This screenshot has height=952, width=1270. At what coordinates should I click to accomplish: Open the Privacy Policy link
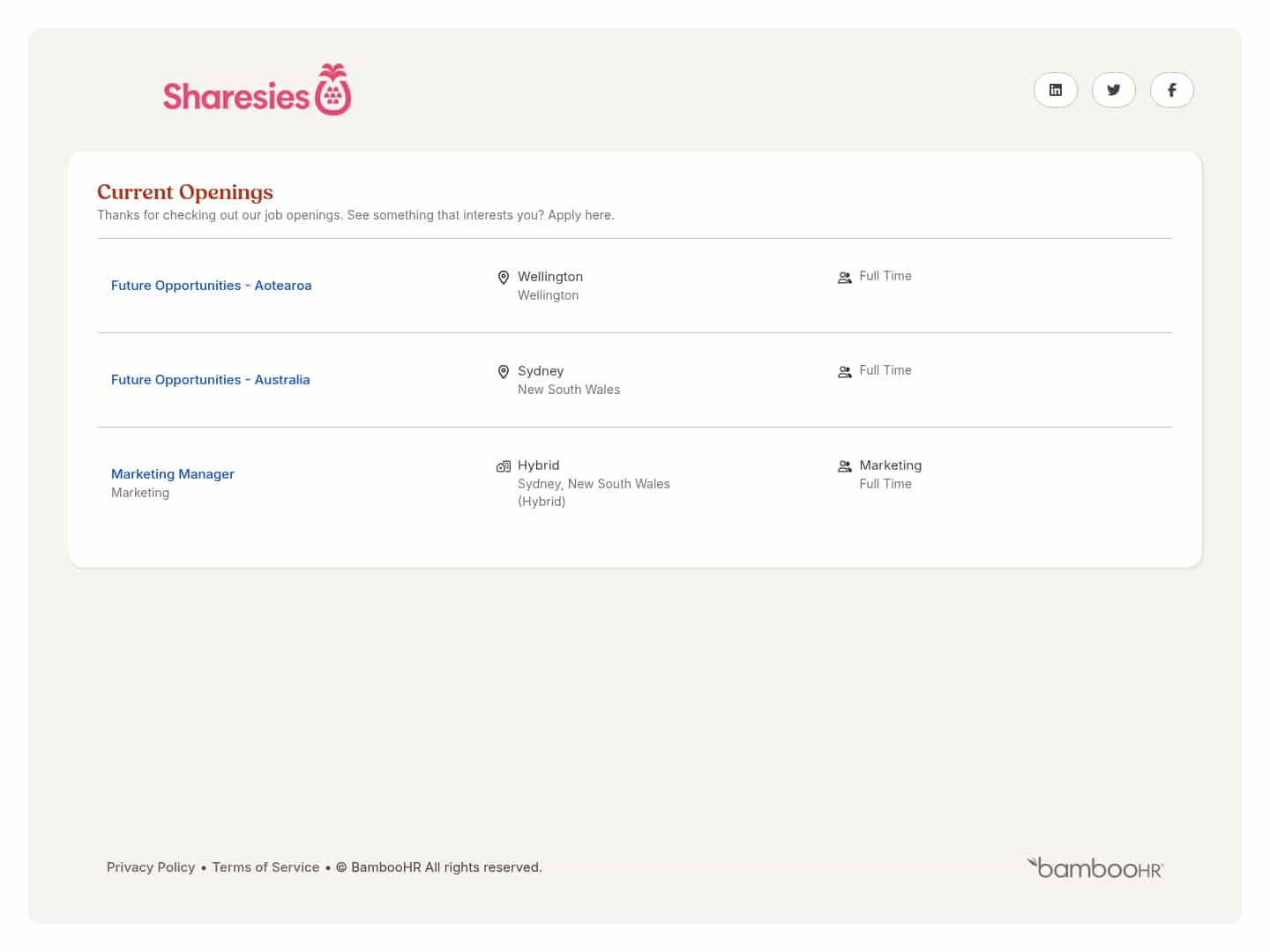pos(151,867)
